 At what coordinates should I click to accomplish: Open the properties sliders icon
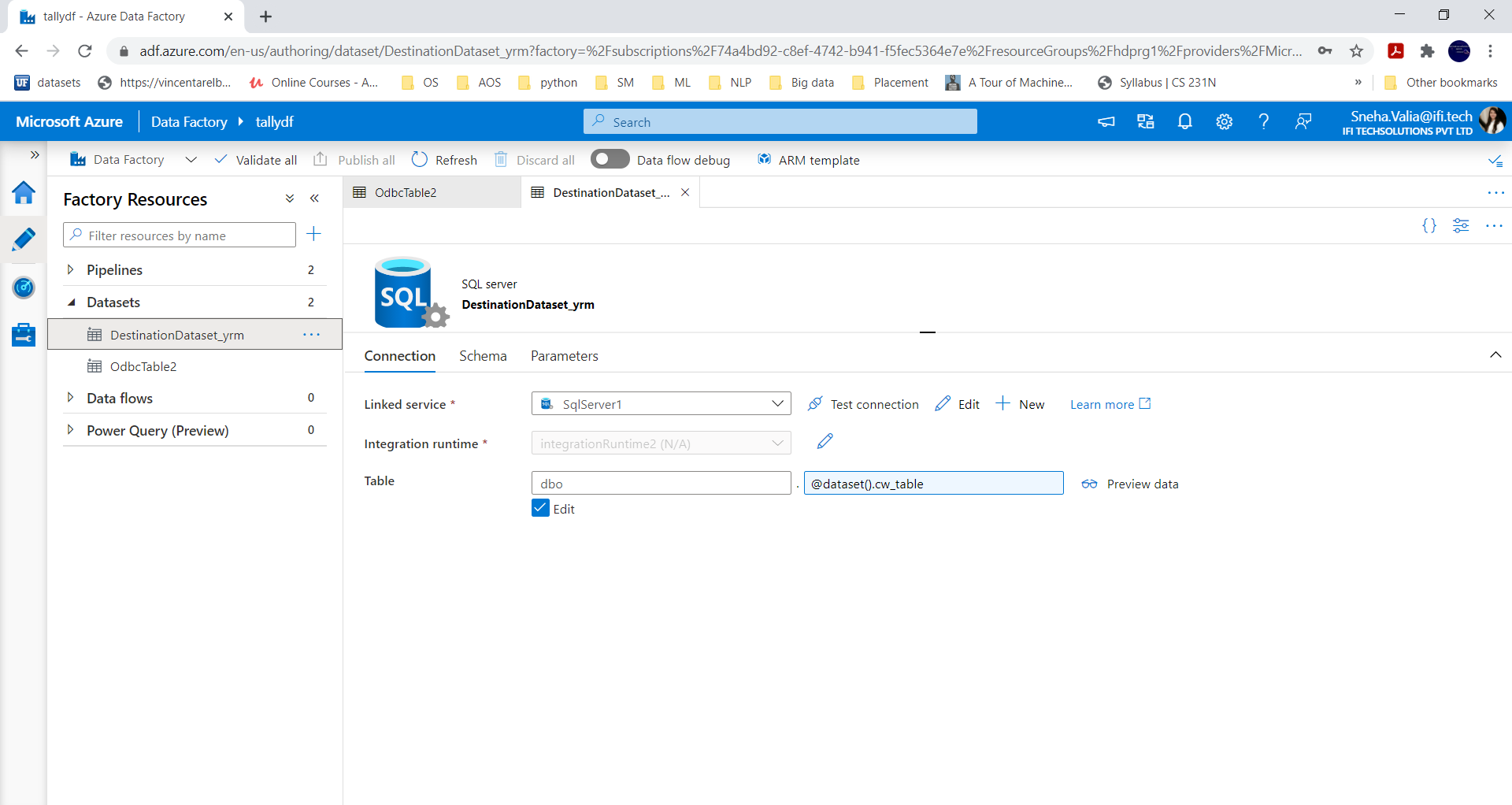pos(1461,226)
